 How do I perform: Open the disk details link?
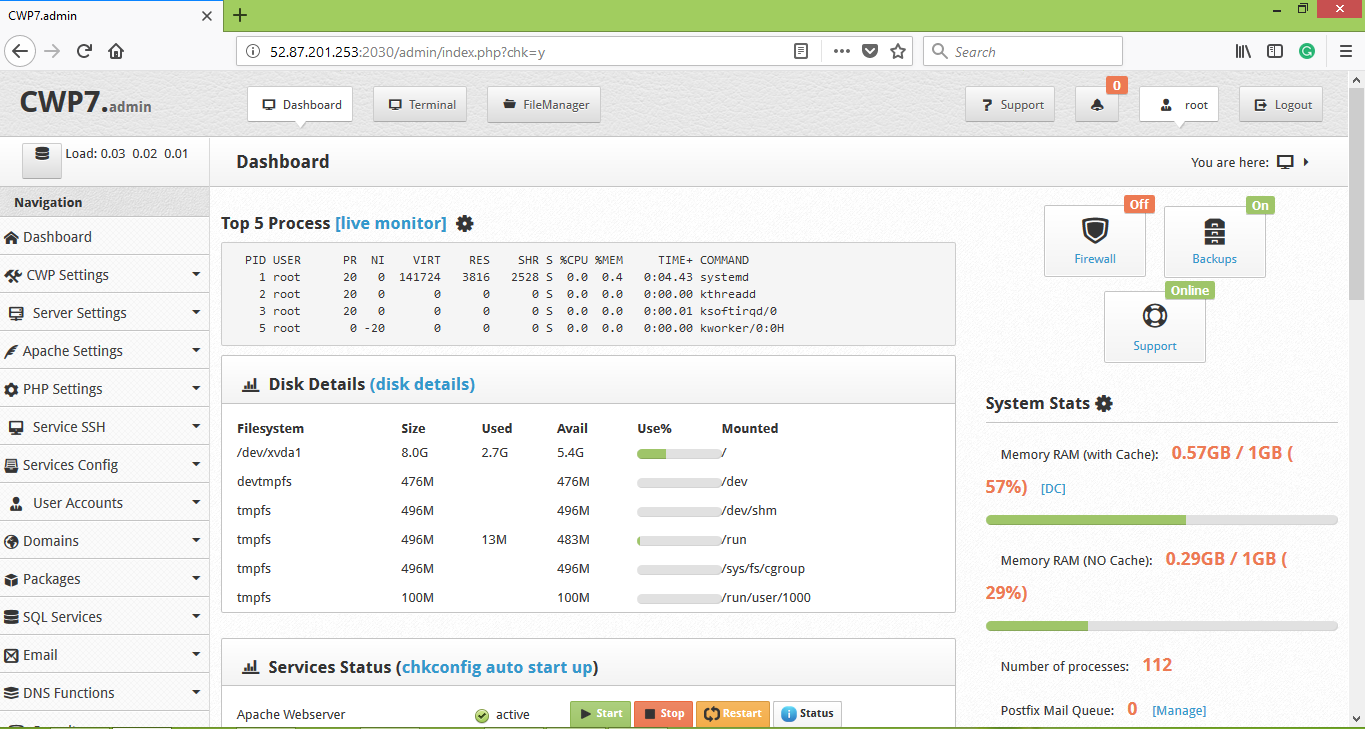(422, 384)
